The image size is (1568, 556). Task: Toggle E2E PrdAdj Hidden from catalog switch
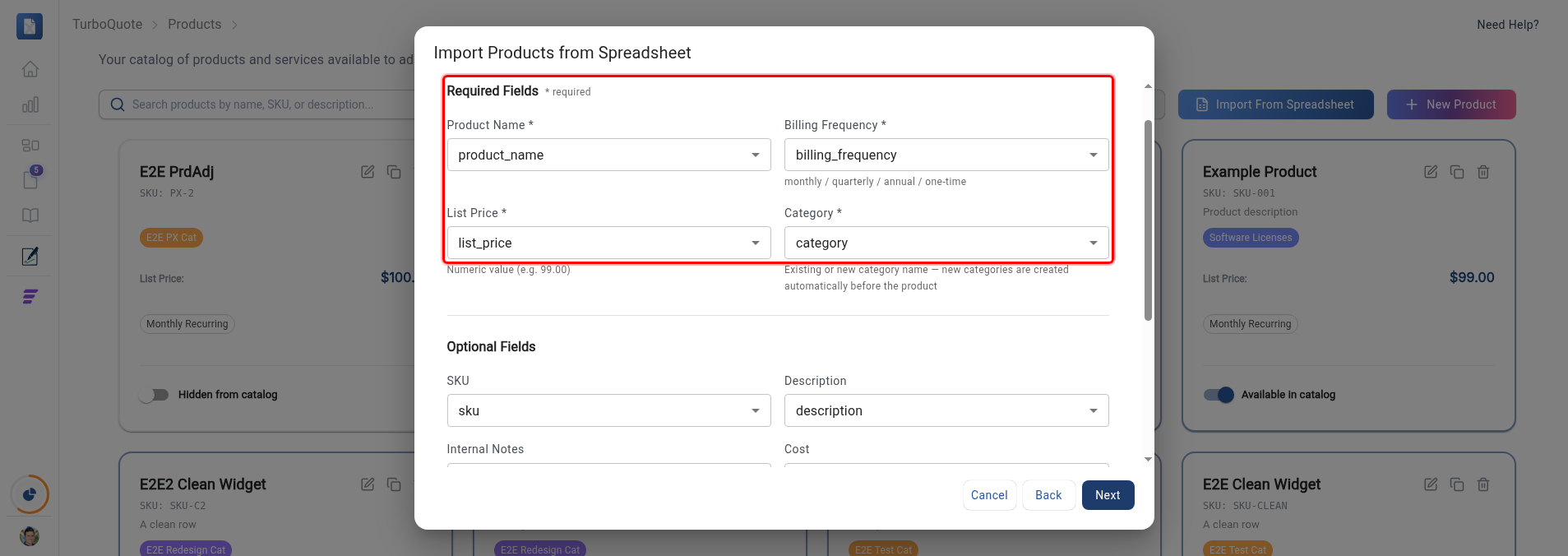[154, 395]
